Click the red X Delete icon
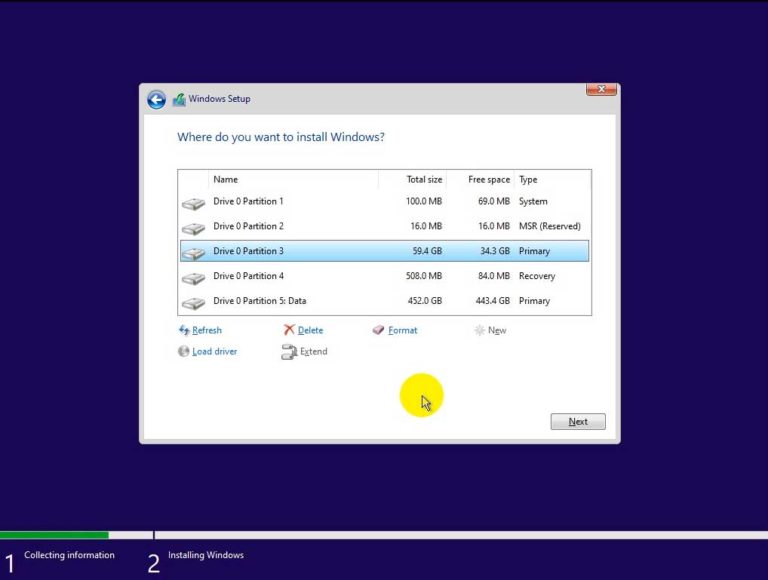This screenshot has height=580, width=768. tap(289, 330)
